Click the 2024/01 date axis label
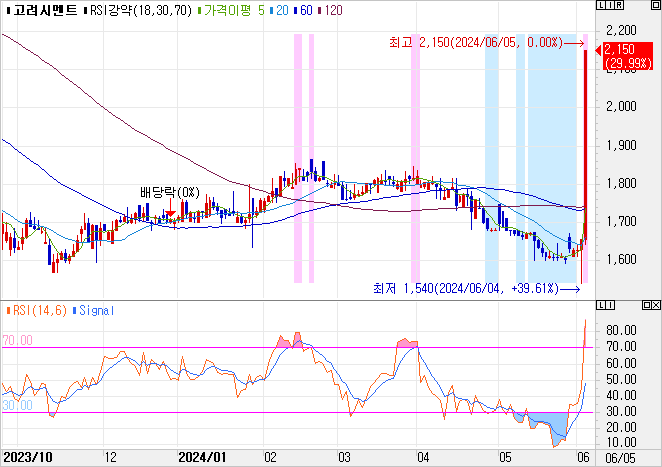662x467 pixels. [202, 457]
